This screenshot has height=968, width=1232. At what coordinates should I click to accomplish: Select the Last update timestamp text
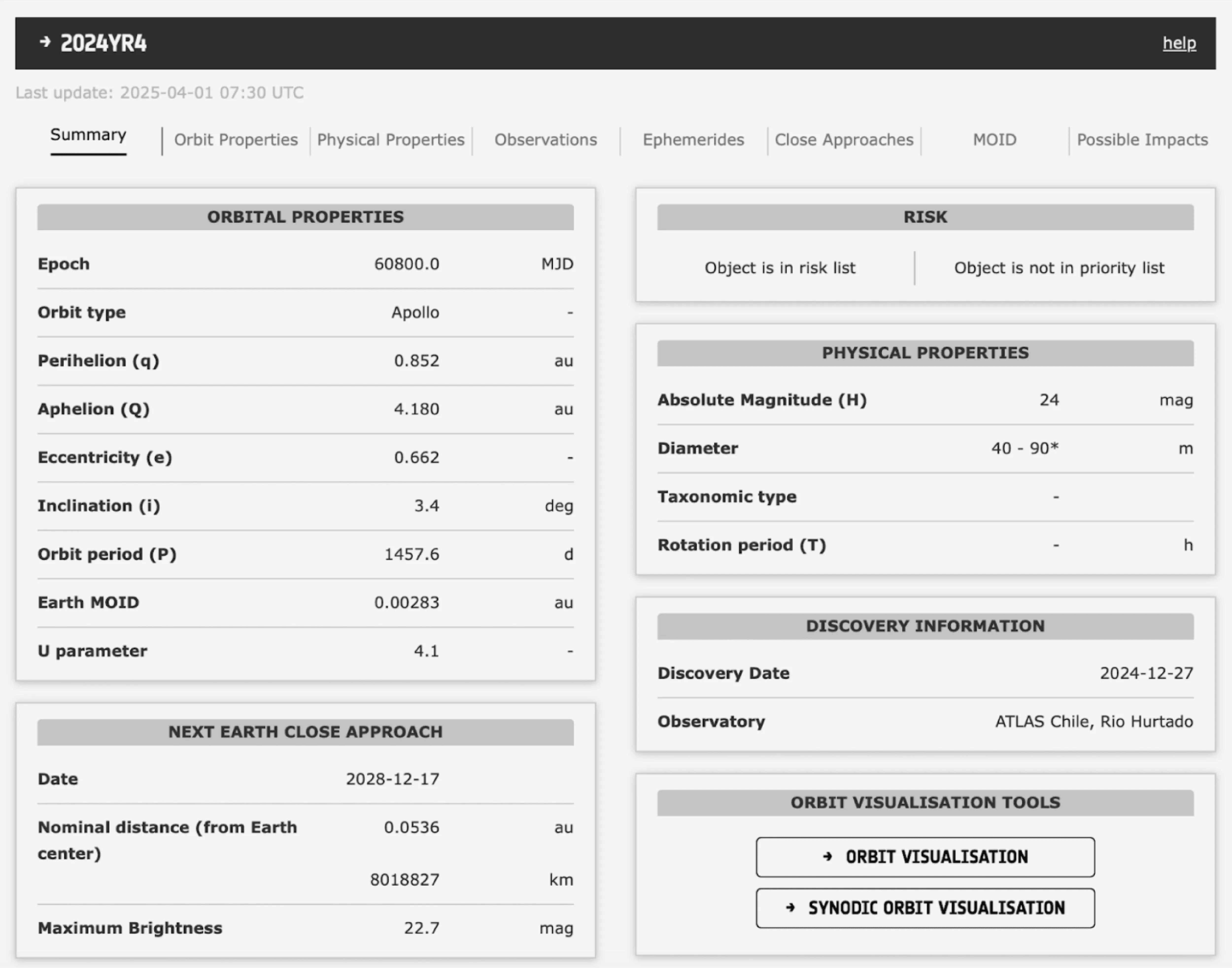160,92
